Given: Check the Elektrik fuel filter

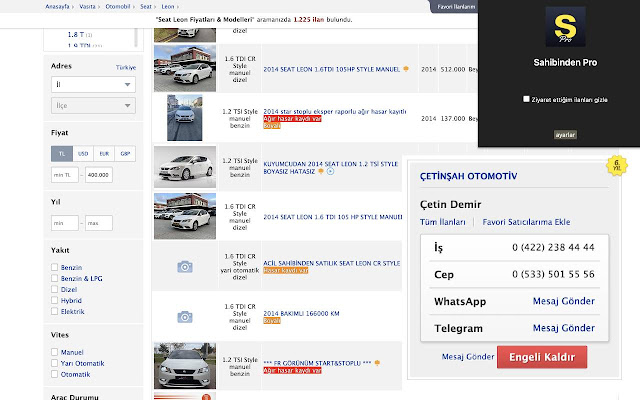Looking at the screenshot, I should [x=54, y=311].
